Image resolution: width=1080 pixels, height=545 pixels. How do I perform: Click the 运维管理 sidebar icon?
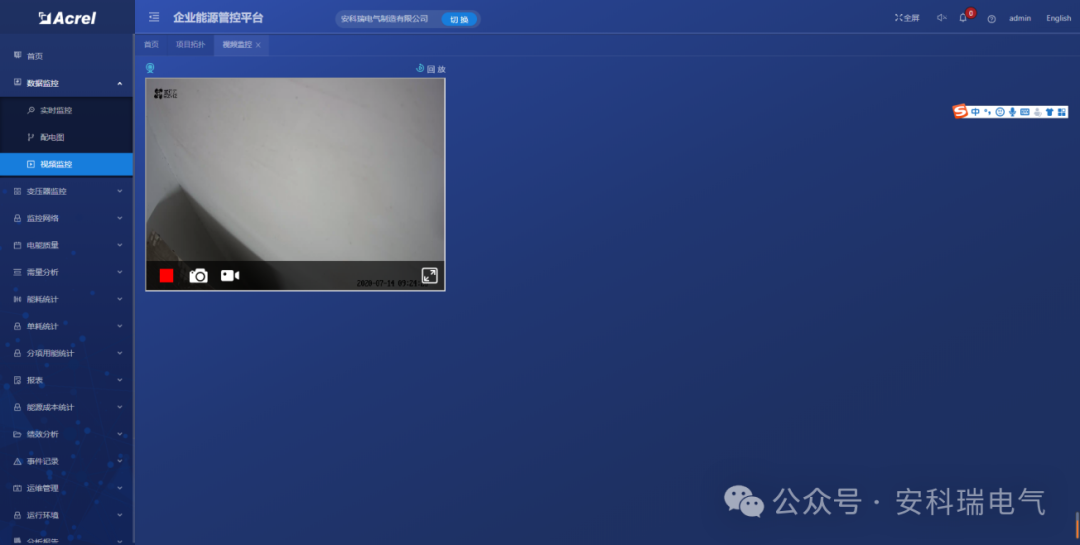[17, 488]
